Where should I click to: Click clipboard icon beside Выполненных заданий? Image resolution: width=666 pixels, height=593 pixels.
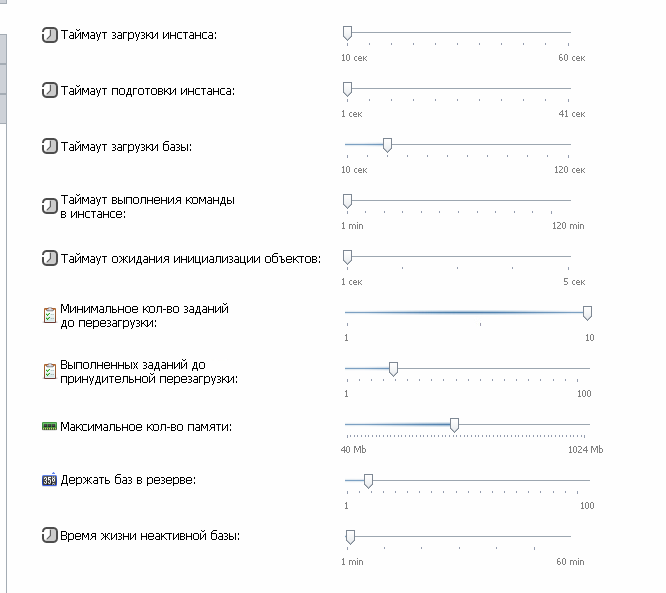pyautogui.click(x=50, y=371)
